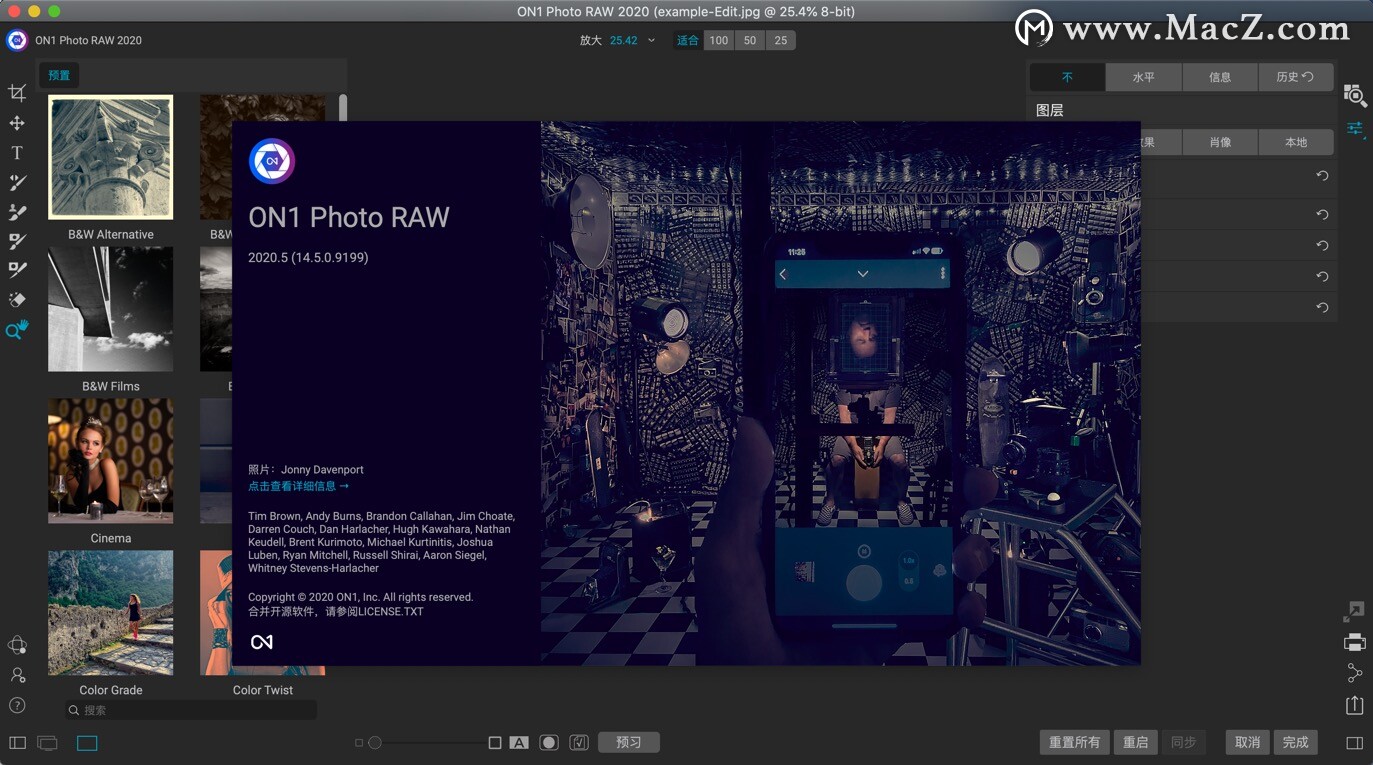Open the Export icon
Viewport: 1373px width, 765px height.
coord(1354,705)
